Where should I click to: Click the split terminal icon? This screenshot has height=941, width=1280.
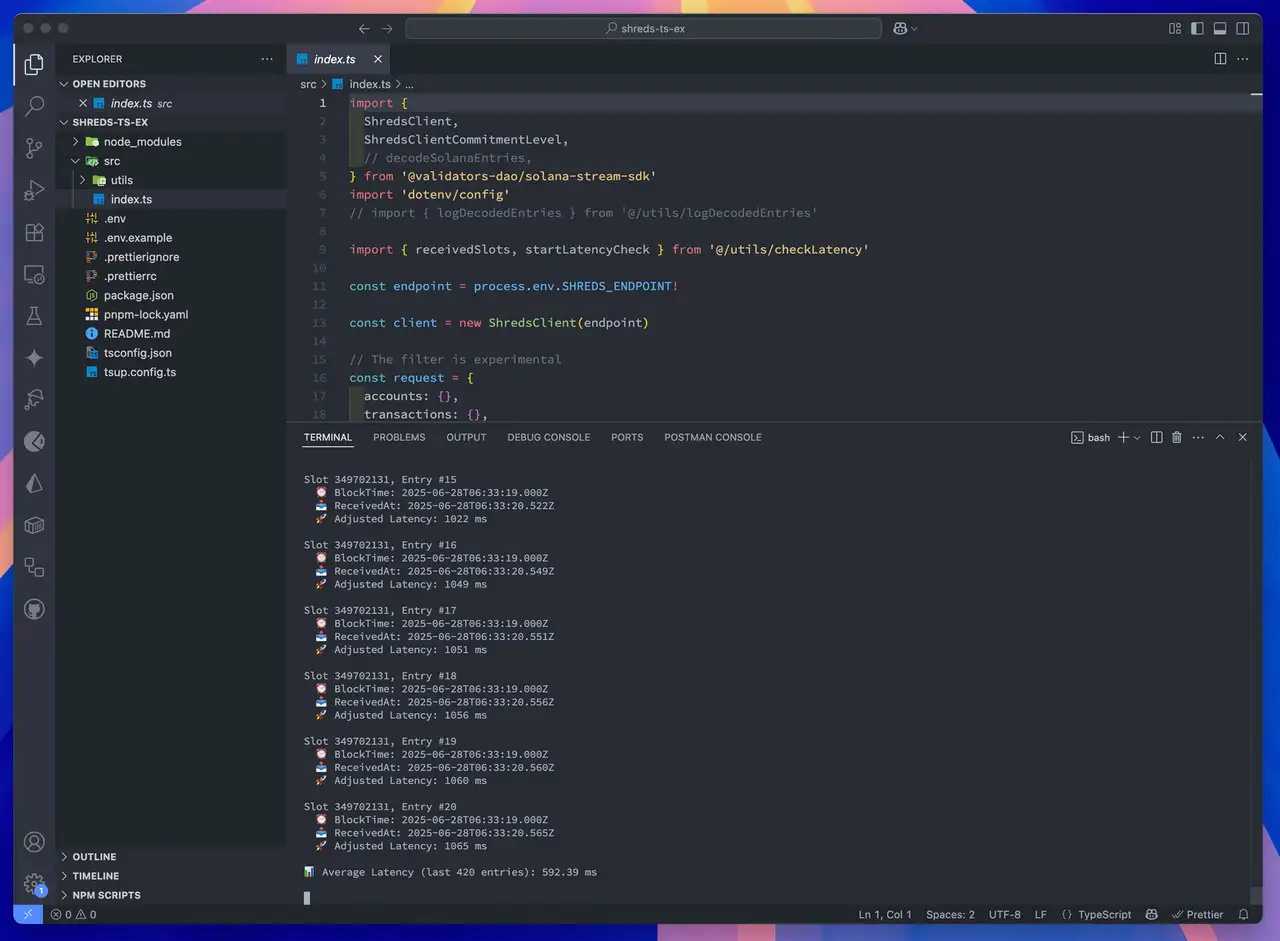pos(1156,437)
